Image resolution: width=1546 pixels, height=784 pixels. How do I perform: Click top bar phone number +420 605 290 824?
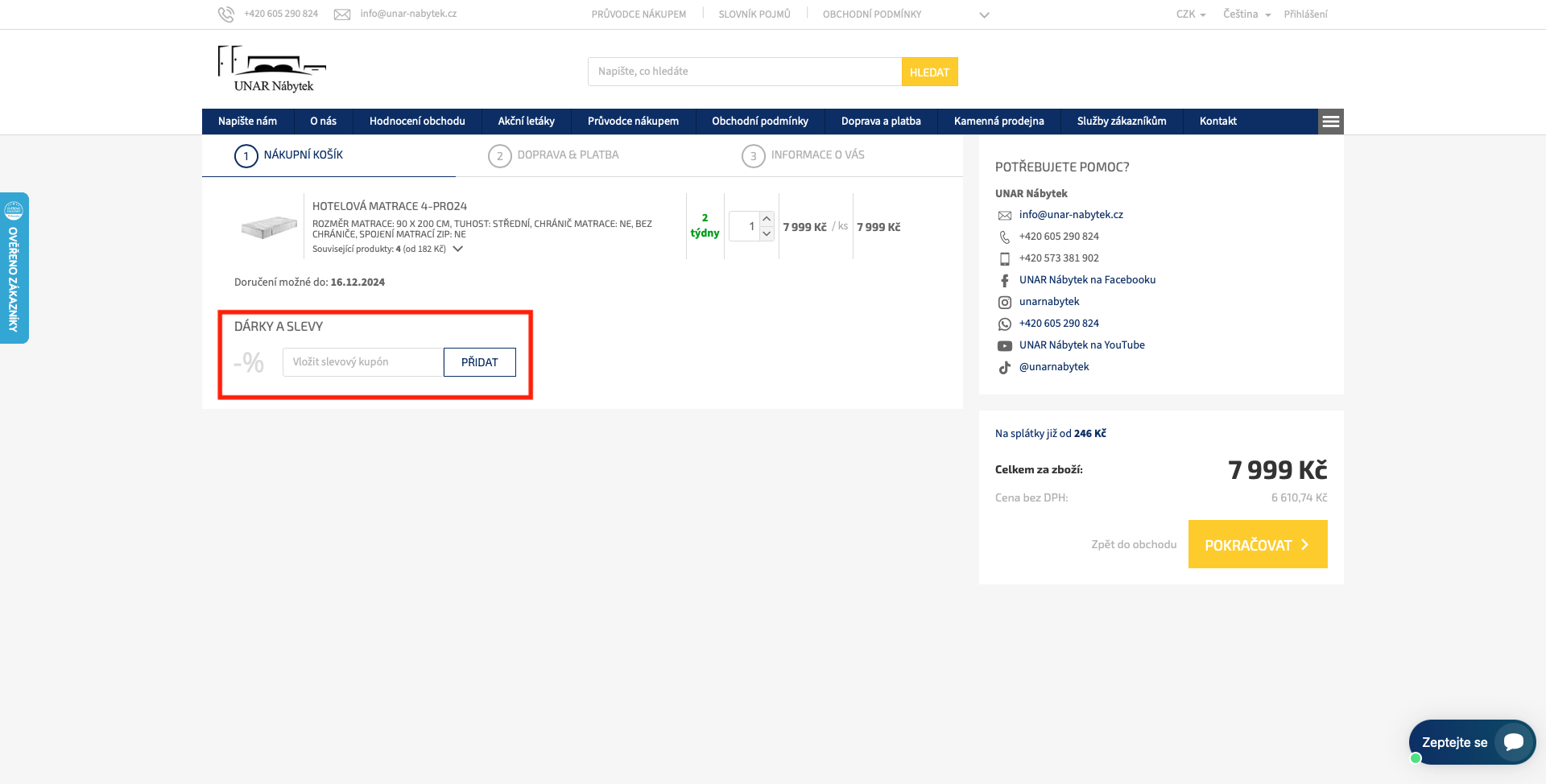[281, 14]
